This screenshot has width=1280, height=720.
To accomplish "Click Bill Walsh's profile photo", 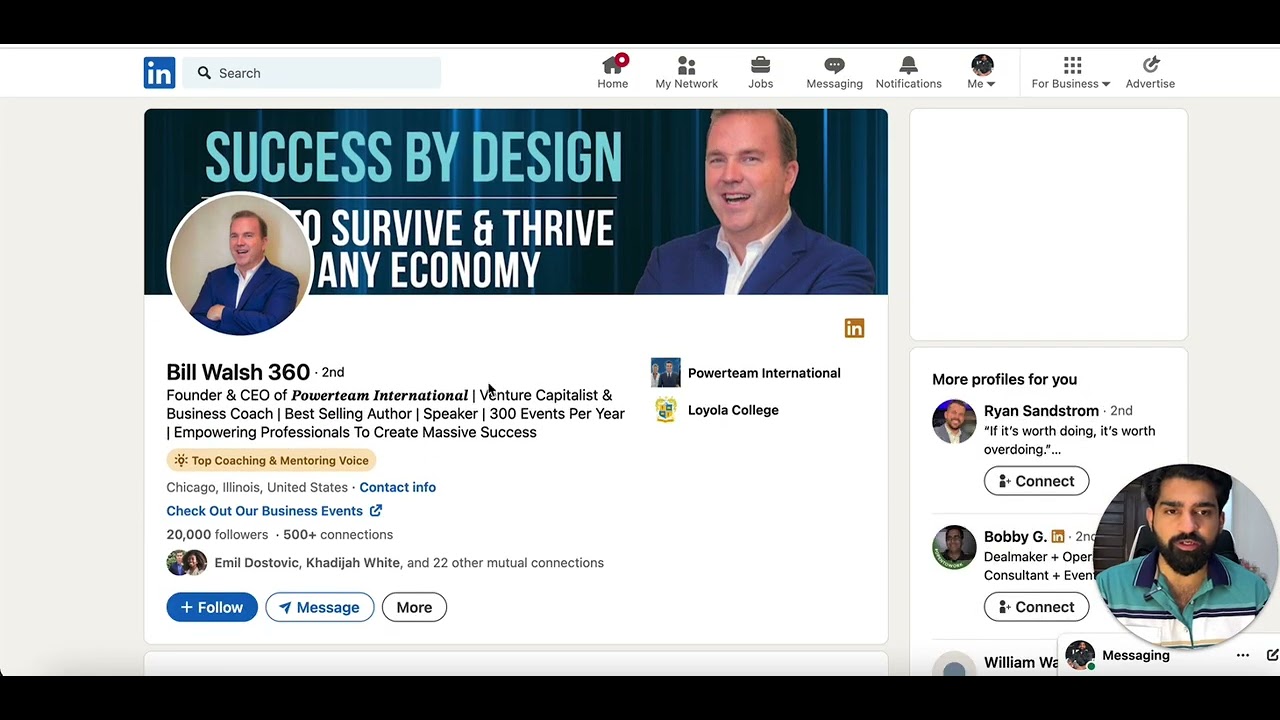I will click(x=240, y=264).
